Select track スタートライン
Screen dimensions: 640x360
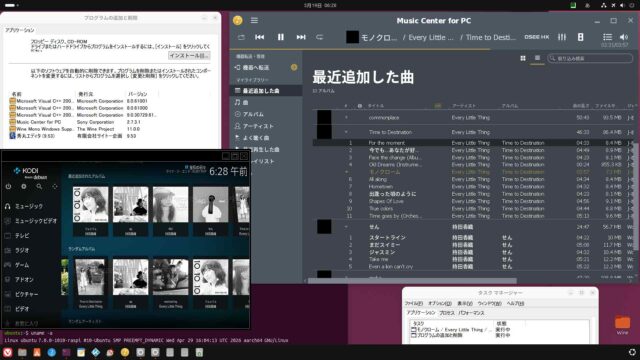pos(473,238)
